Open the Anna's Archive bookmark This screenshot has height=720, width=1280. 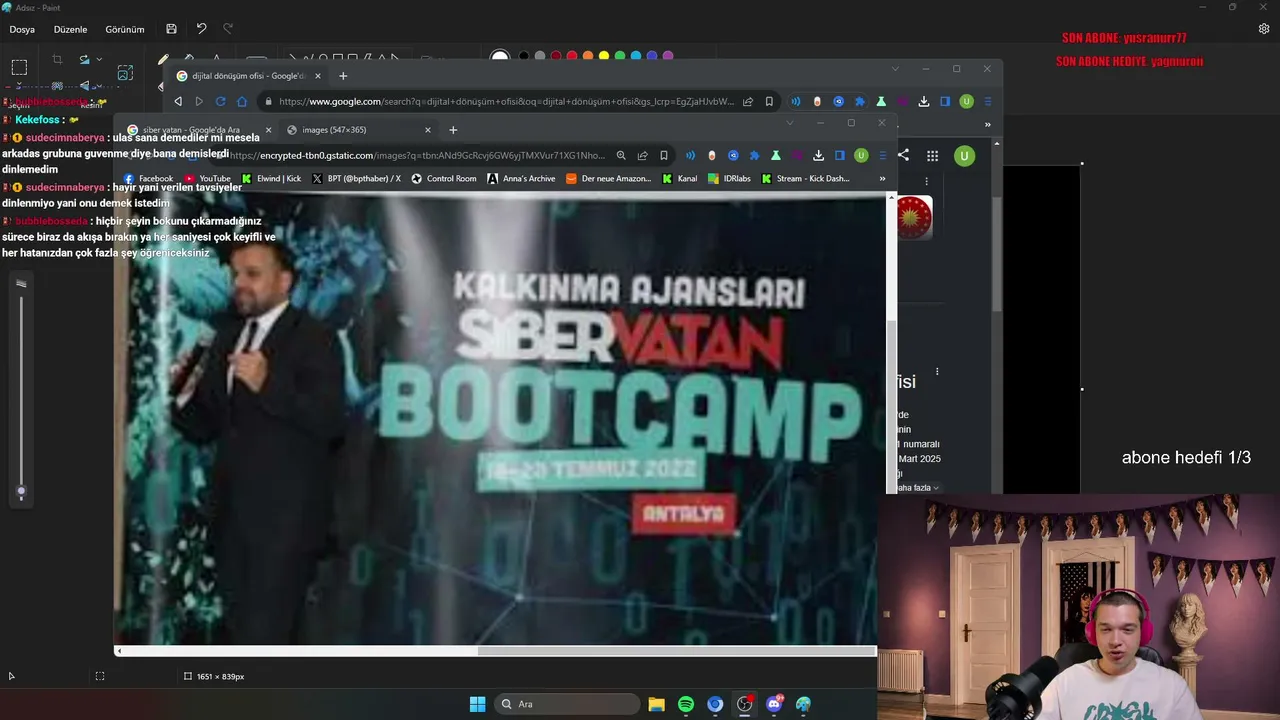click(x=521, y=179)
